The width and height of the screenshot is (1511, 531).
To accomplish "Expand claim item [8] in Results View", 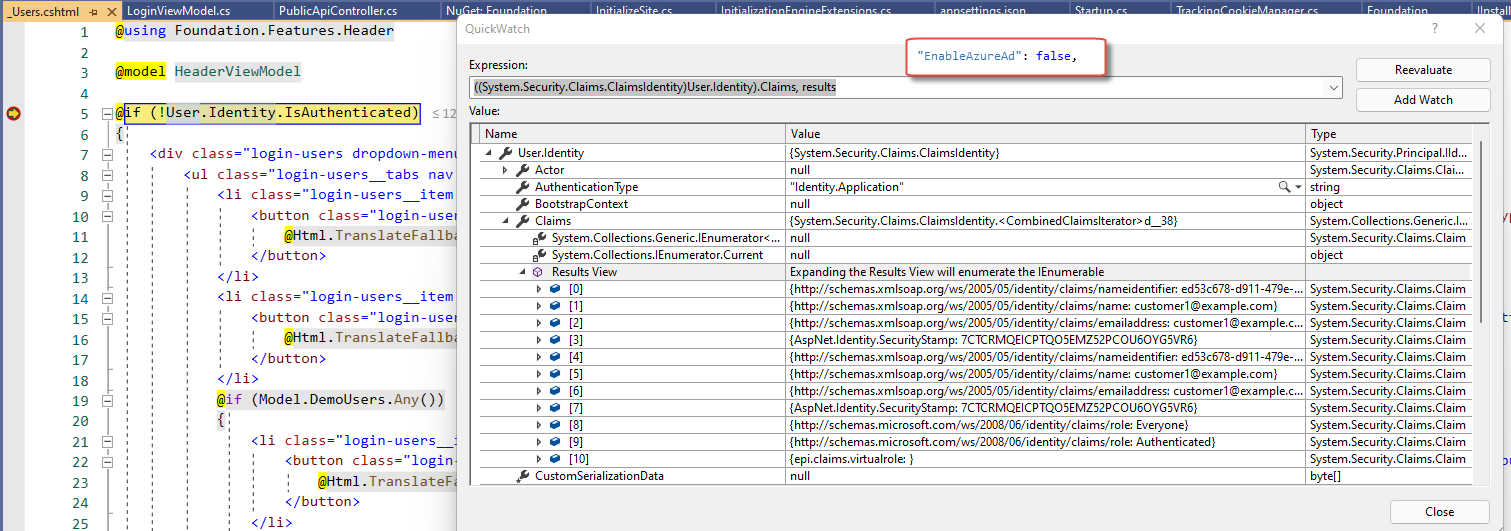I will tap(539, 425).
